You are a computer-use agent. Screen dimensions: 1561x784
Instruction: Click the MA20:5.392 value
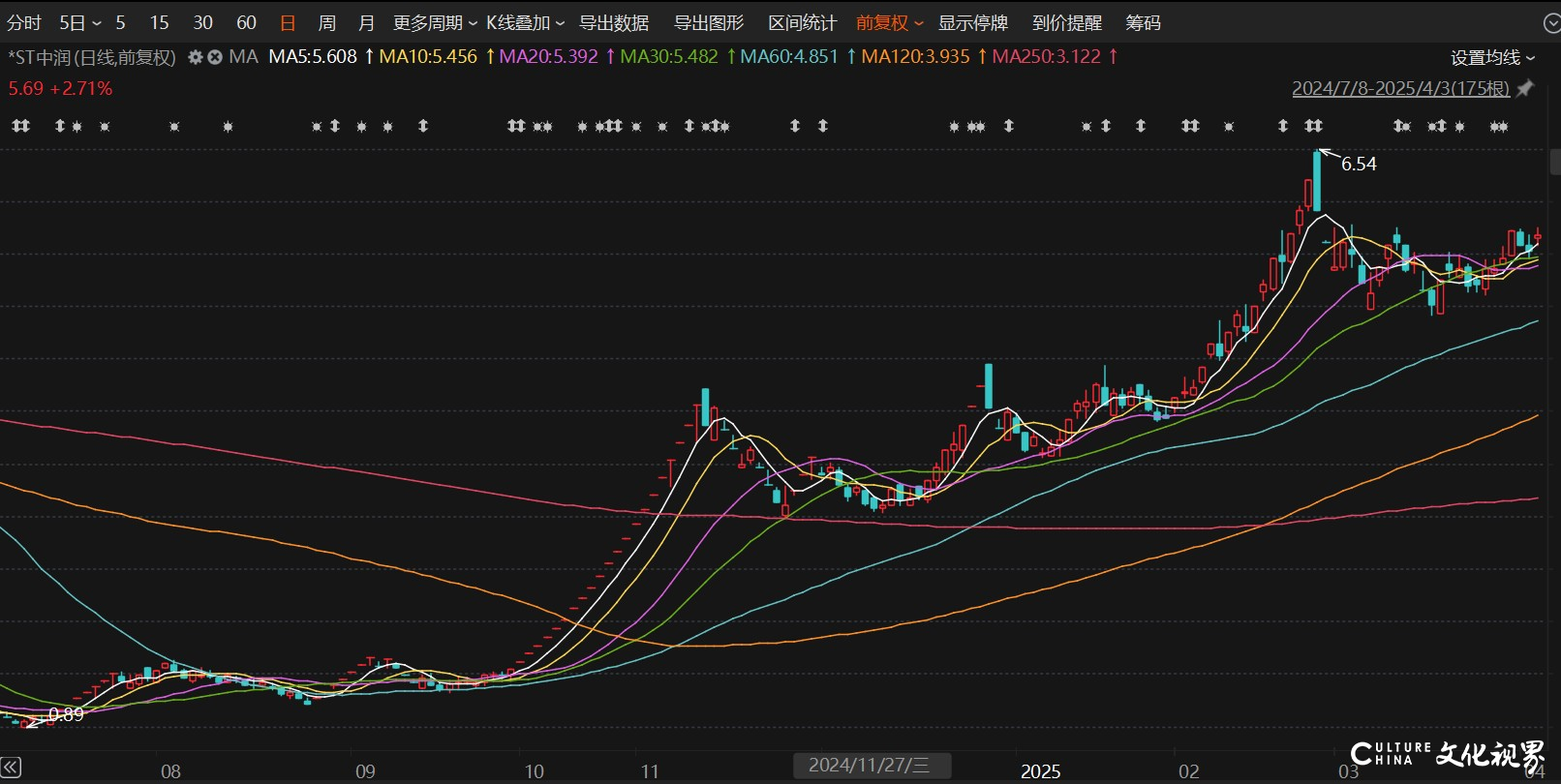(548, 57)
